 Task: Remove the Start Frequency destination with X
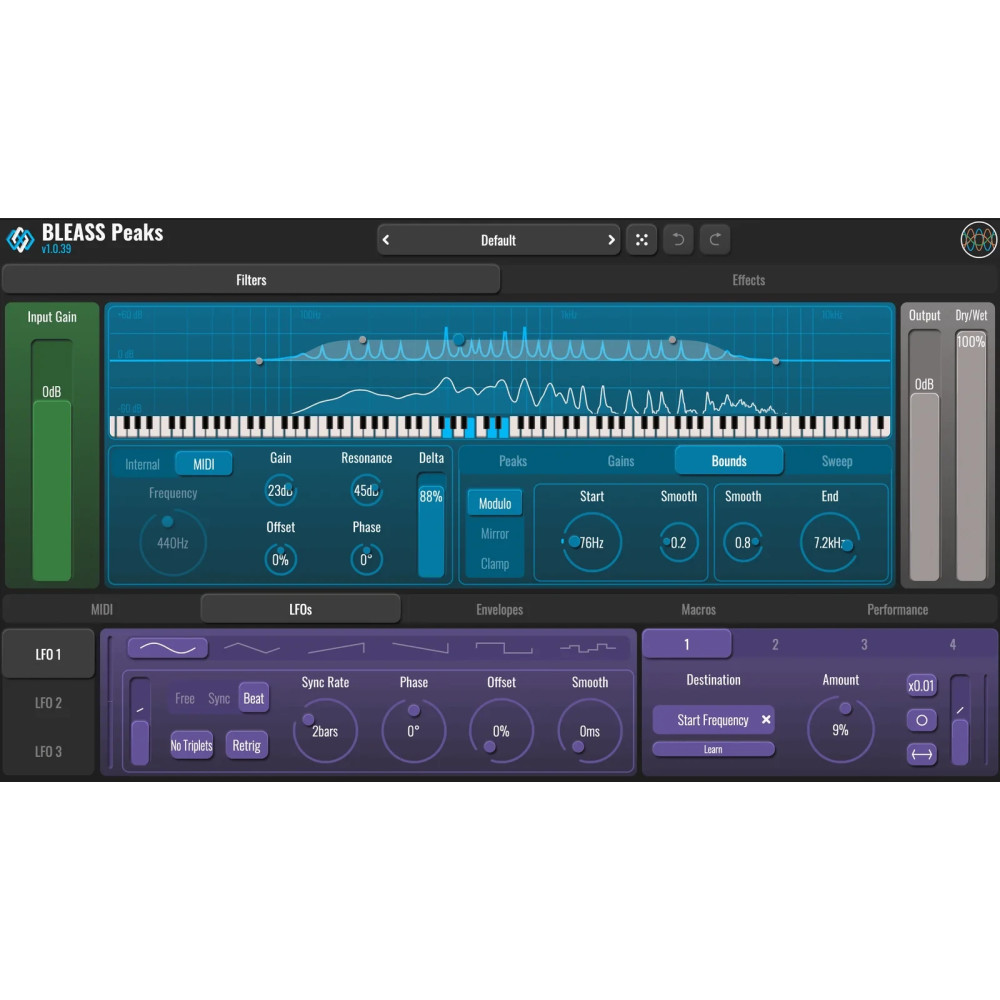pos(766,720)
